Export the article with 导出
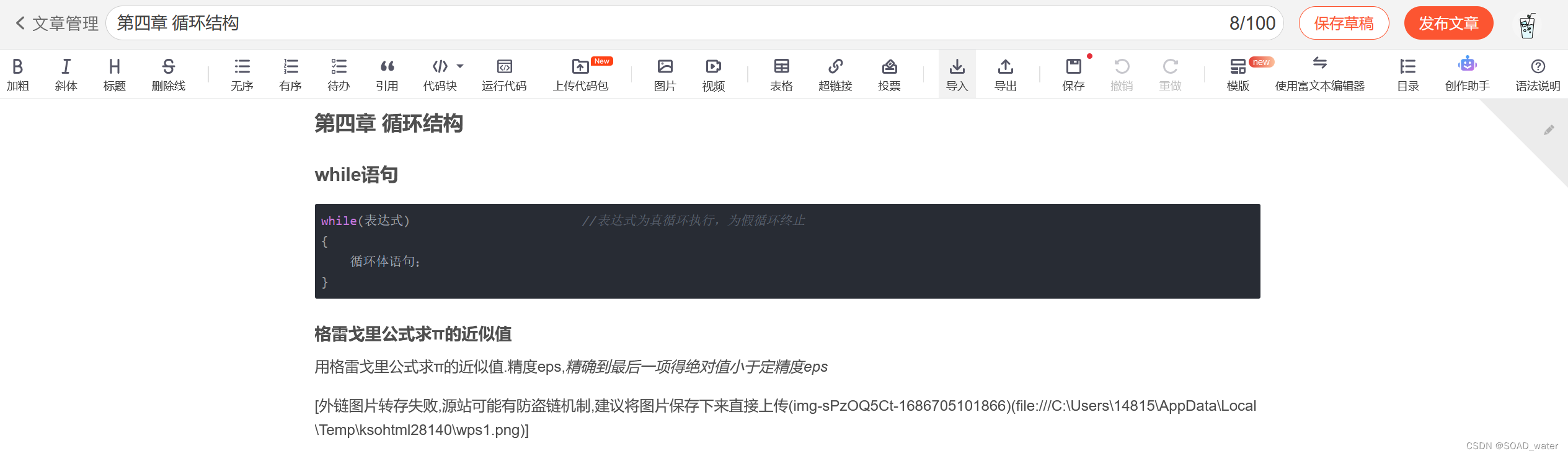The width and height of the screenshot is (1568, 456). pyautogui.click(x=1006, y=74)
